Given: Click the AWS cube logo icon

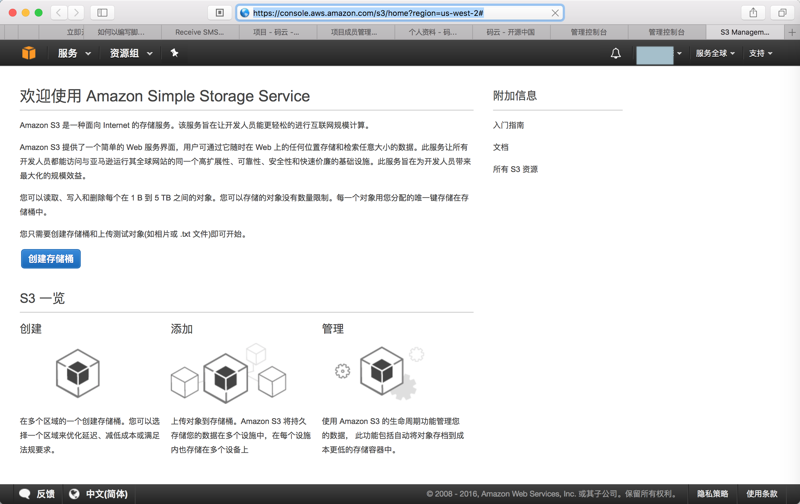Looking at the screenshot, I should point(29,53).
